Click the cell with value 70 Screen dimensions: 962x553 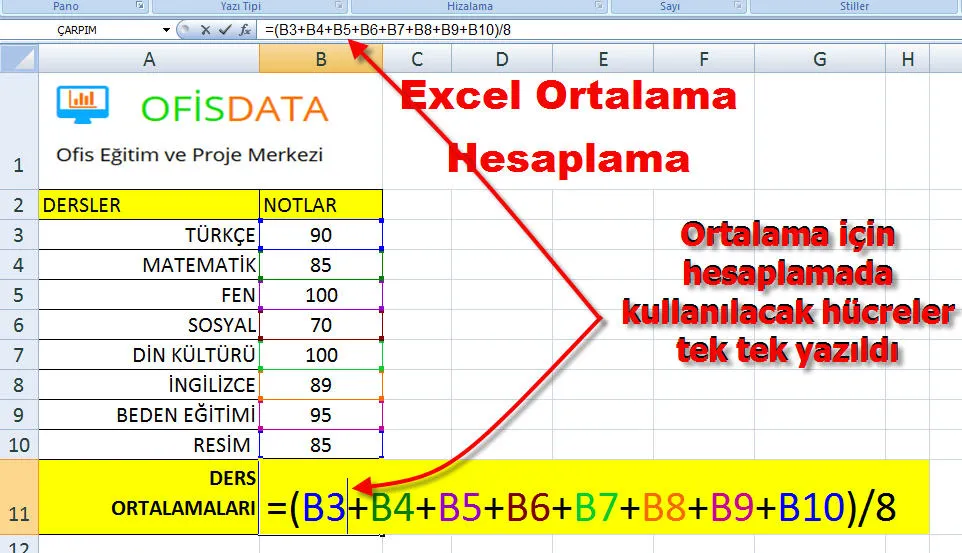[x=320, y=325]
